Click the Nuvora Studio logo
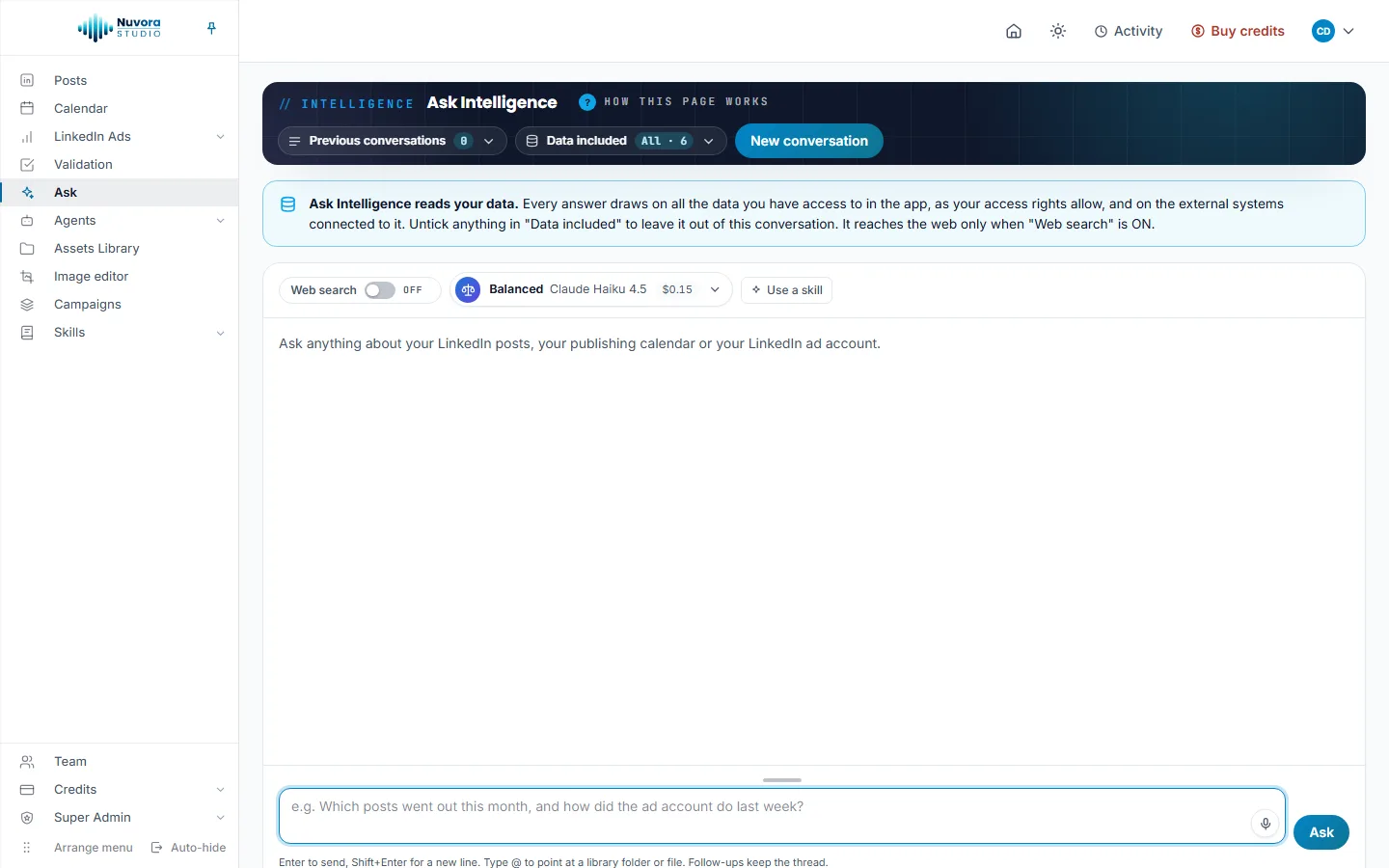Screen dimensions: 1389x868 [120, 28]
